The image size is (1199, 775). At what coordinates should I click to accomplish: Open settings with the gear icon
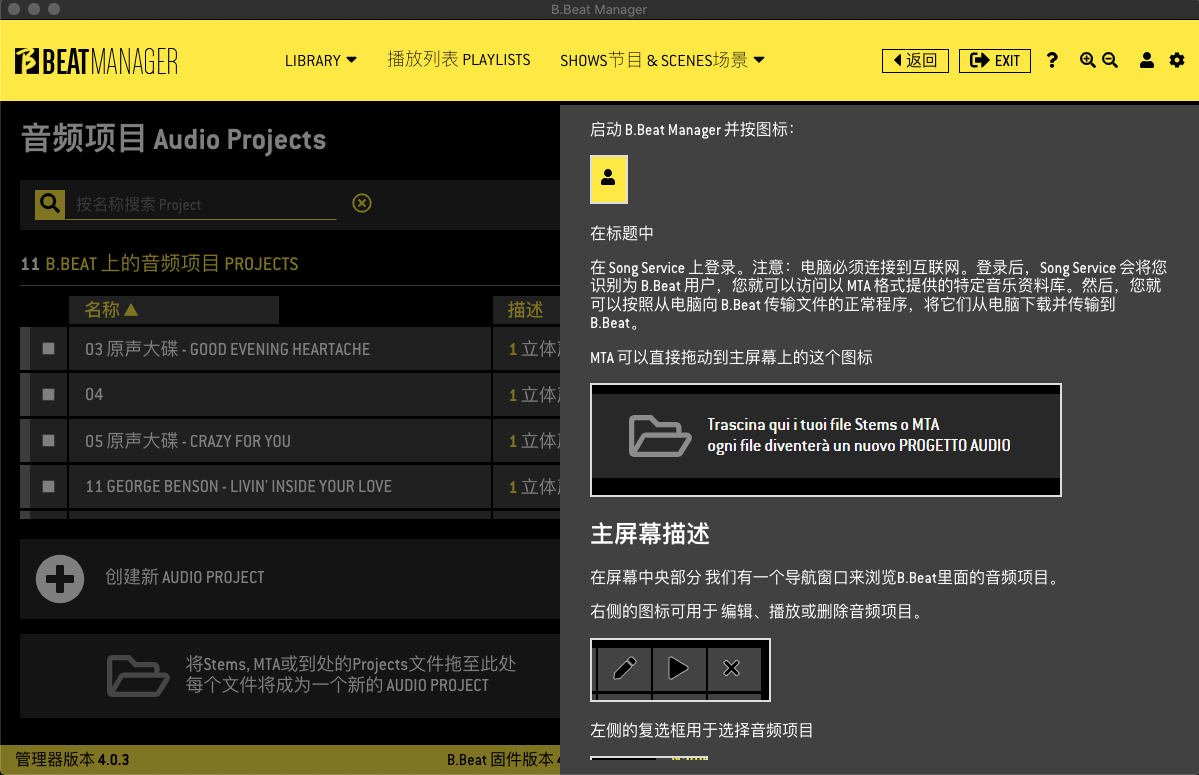point(1177,60)
